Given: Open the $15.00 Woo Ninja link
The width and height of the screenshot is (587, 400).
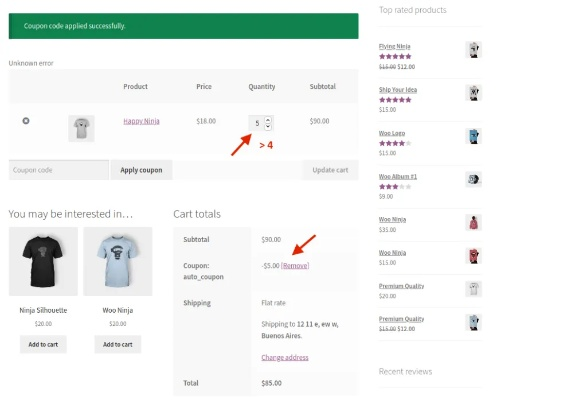Looking at the screenshot, I should click(392, 253).
